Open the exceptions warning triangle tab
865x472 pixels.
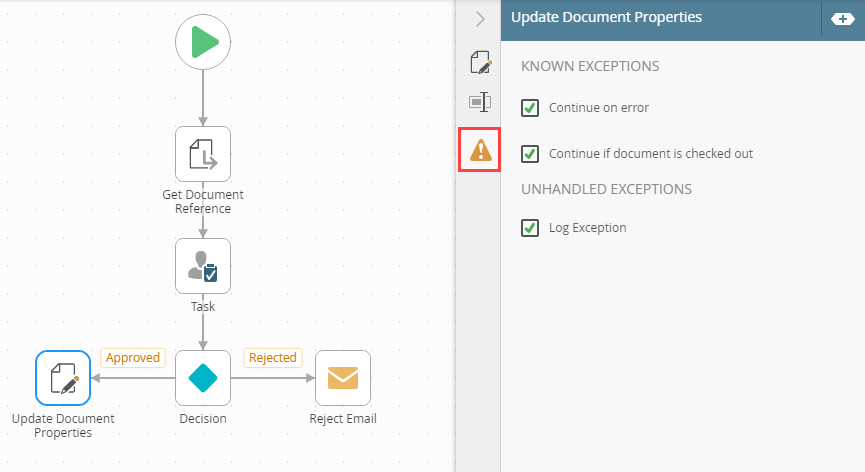point(480,150)
